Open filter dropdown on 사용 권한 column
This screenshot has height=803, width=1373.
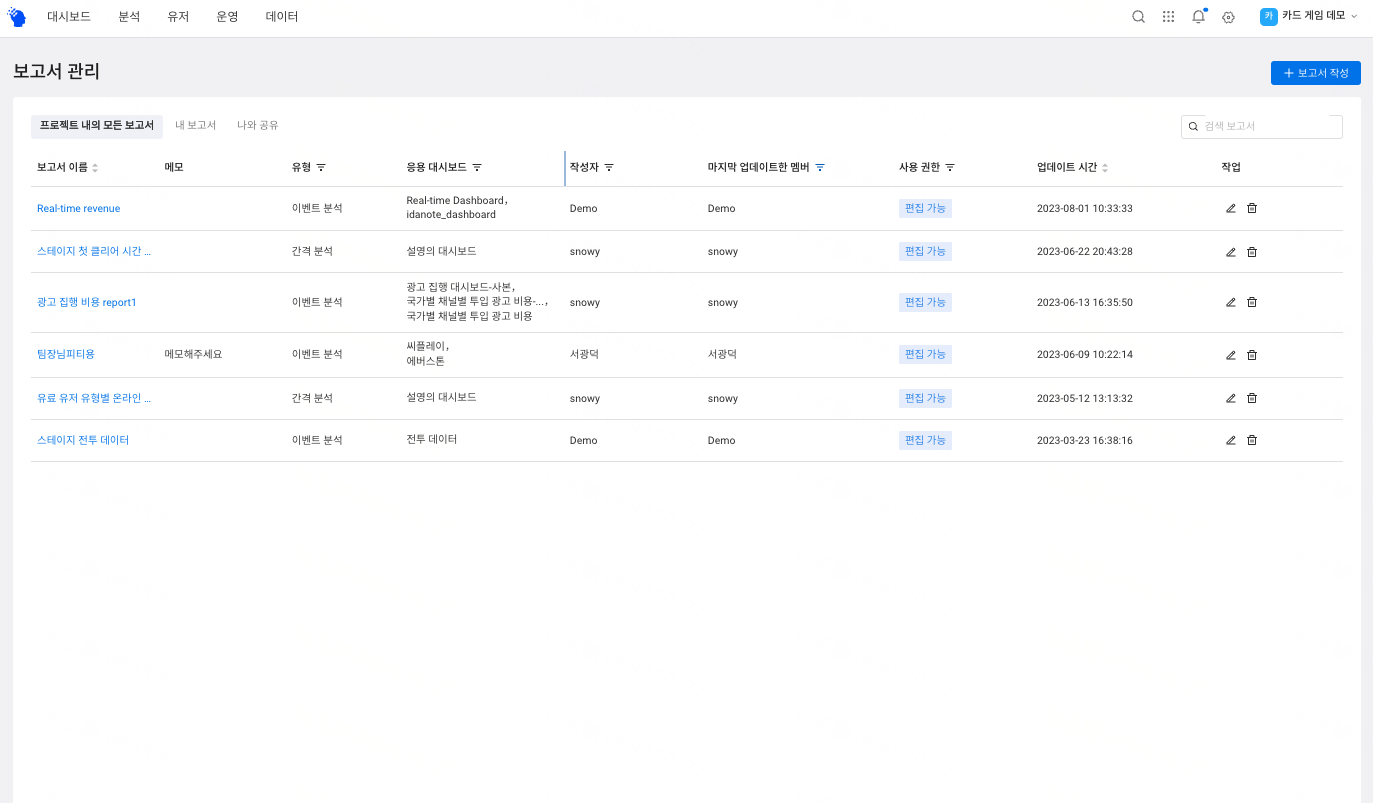pyautogui.click(x=951, y=167)
